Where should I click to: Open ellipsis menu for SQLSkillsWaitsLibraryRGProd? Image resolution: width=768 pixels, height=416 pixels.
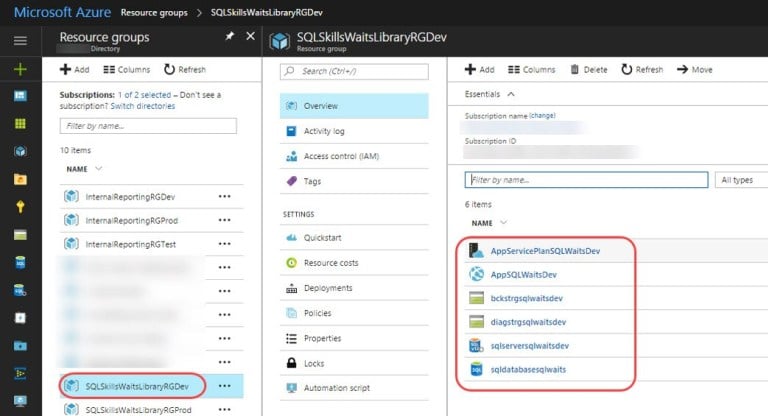224,409
